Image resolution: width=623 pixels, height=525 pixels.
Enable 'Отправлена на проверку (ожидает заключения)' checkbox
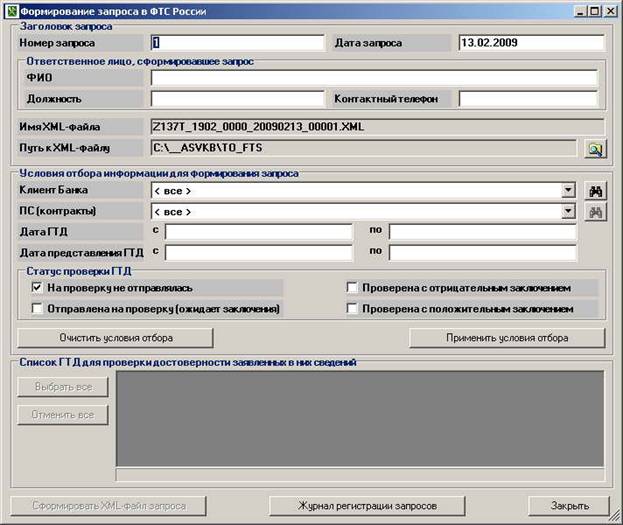click(37, 309)
